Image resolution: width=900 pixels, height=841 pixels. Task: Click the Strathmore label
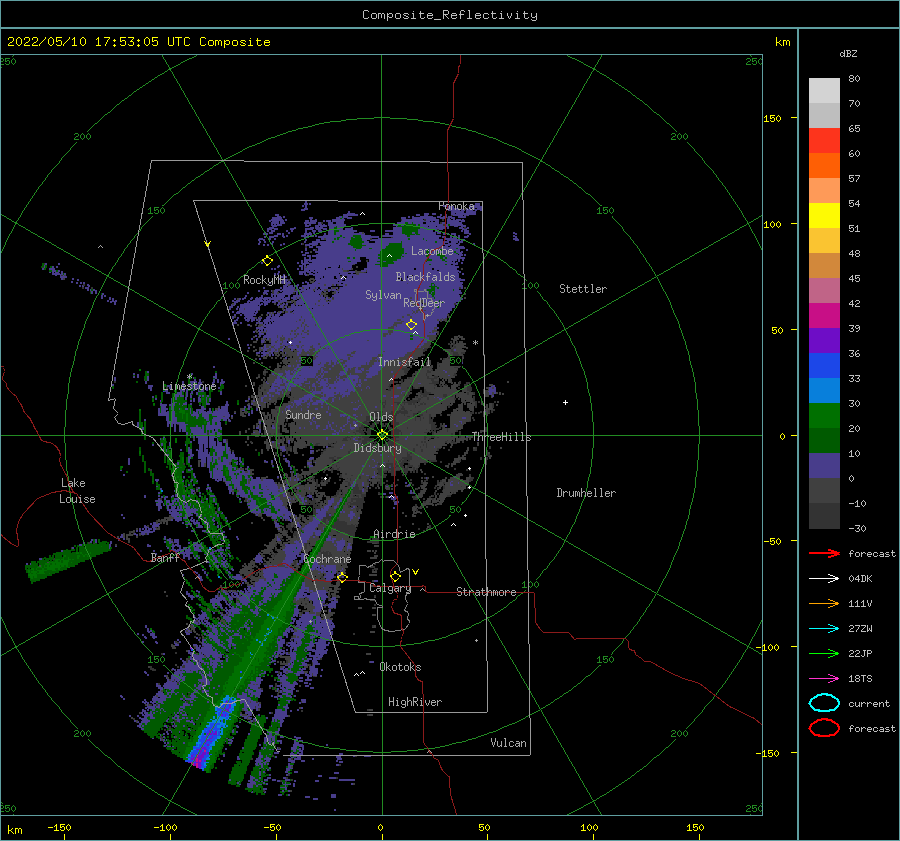tap(486, 592)
